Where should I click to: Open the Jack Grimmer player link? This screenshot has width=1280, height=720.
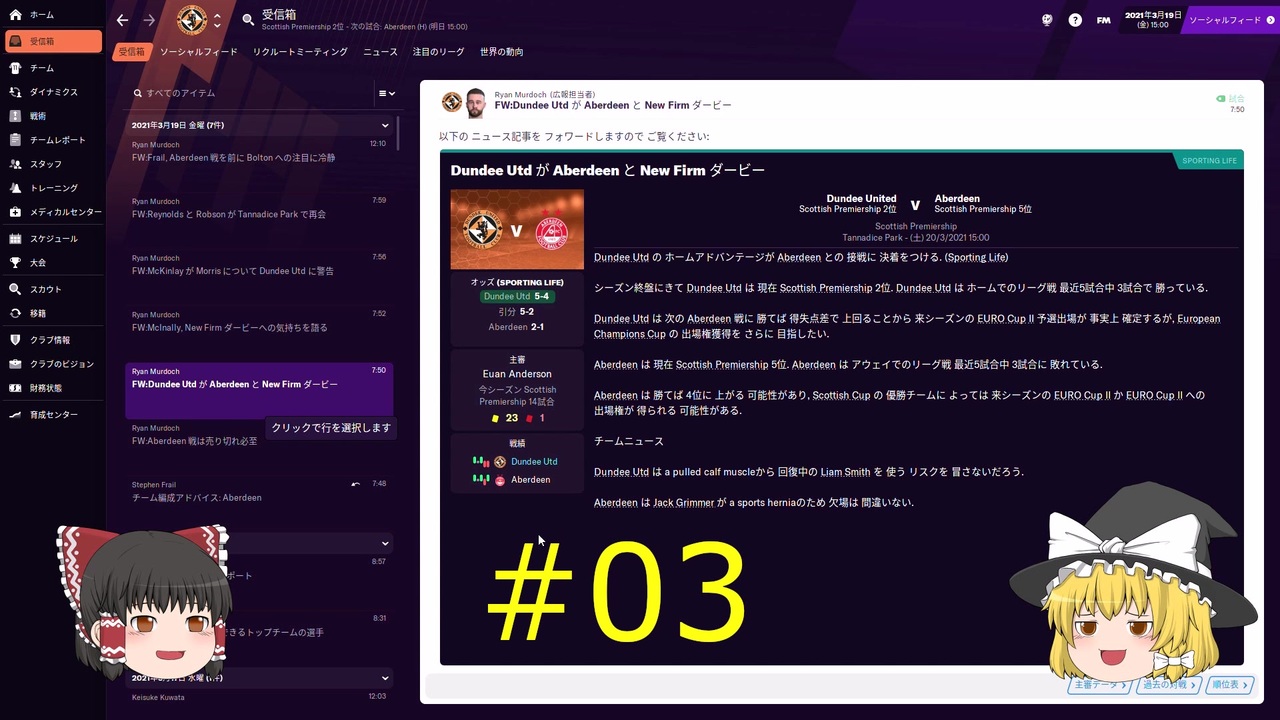click(683, 503)
